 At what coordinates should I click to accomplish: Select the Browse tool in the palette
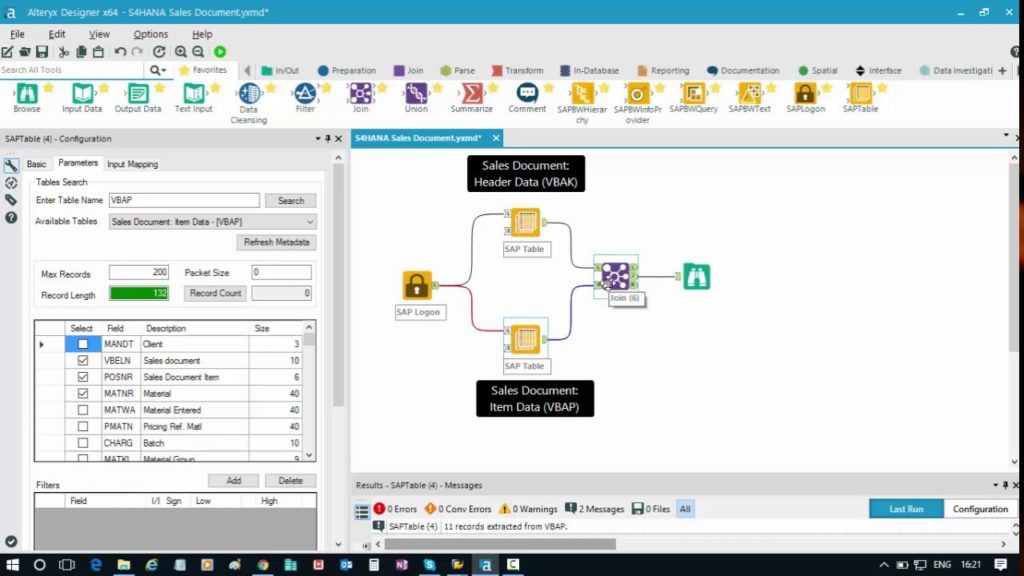pos(26,99)
